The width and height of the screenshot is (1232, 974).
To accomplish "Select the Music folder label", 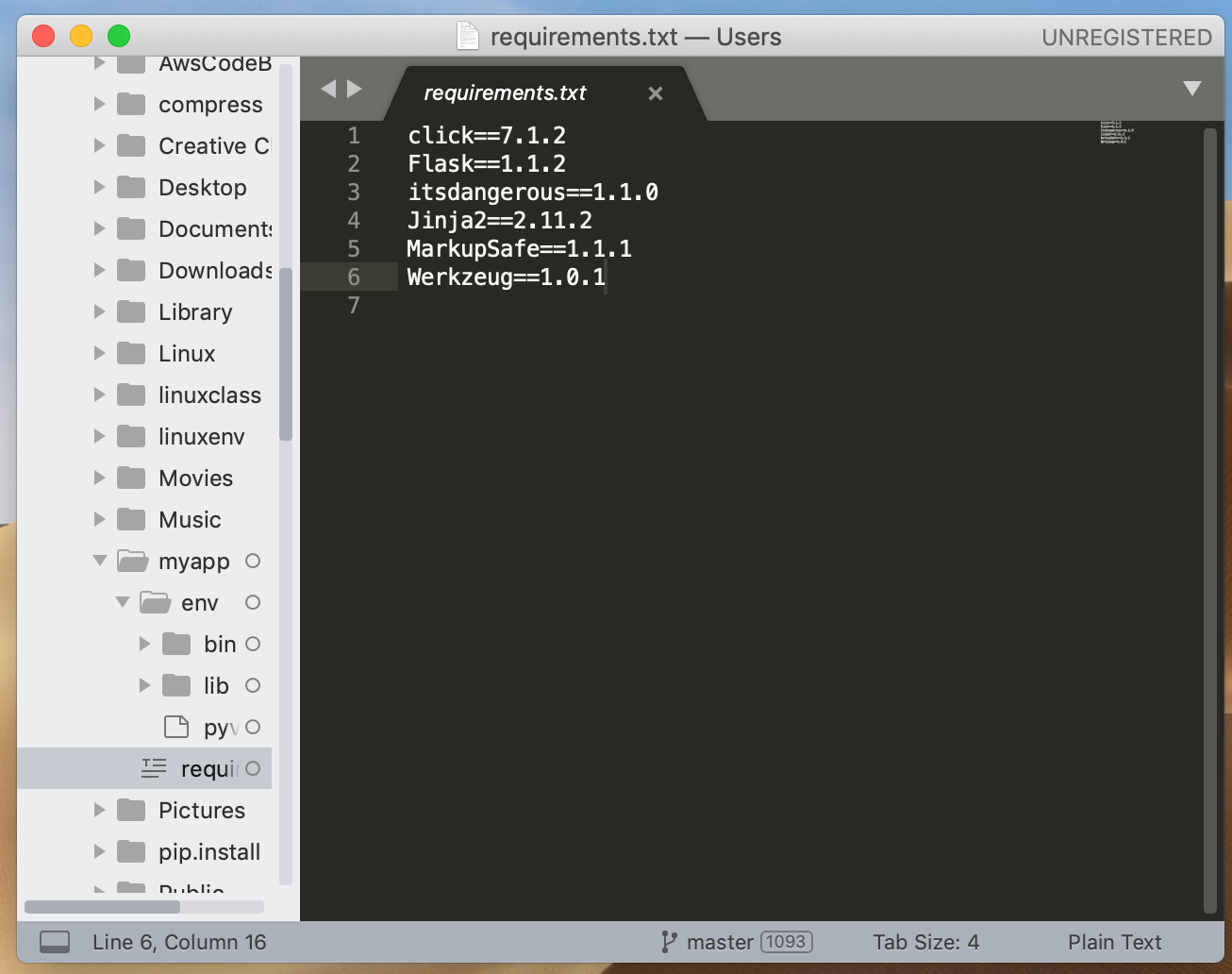I will 190,519.
